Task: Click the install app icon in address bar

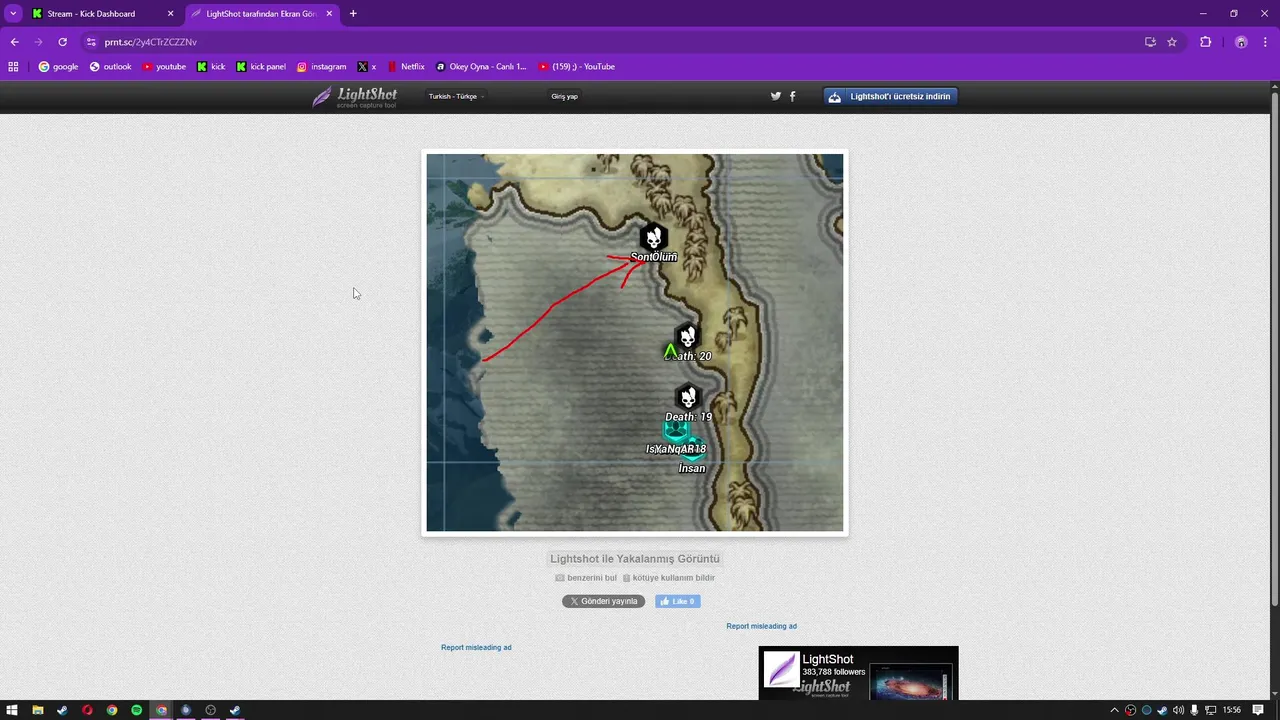Action: pos(1150,42)
